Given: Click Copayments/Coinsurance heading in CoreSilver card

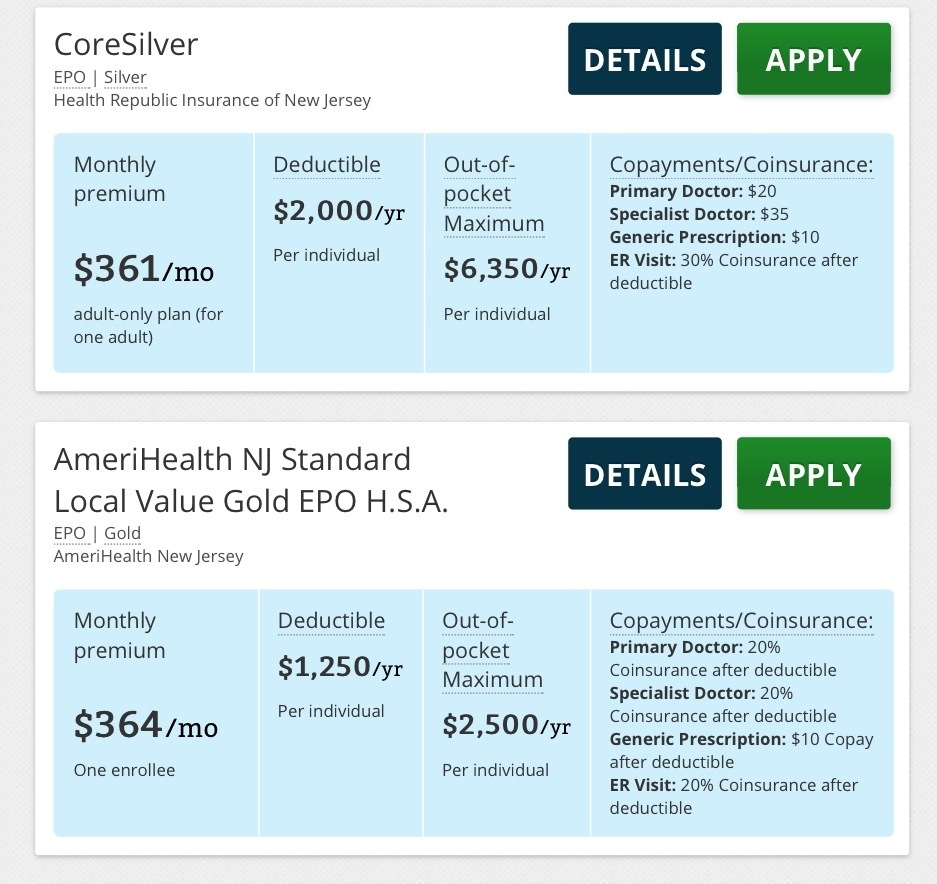Looking at the screenshot, I should click(x=740, y=165).
